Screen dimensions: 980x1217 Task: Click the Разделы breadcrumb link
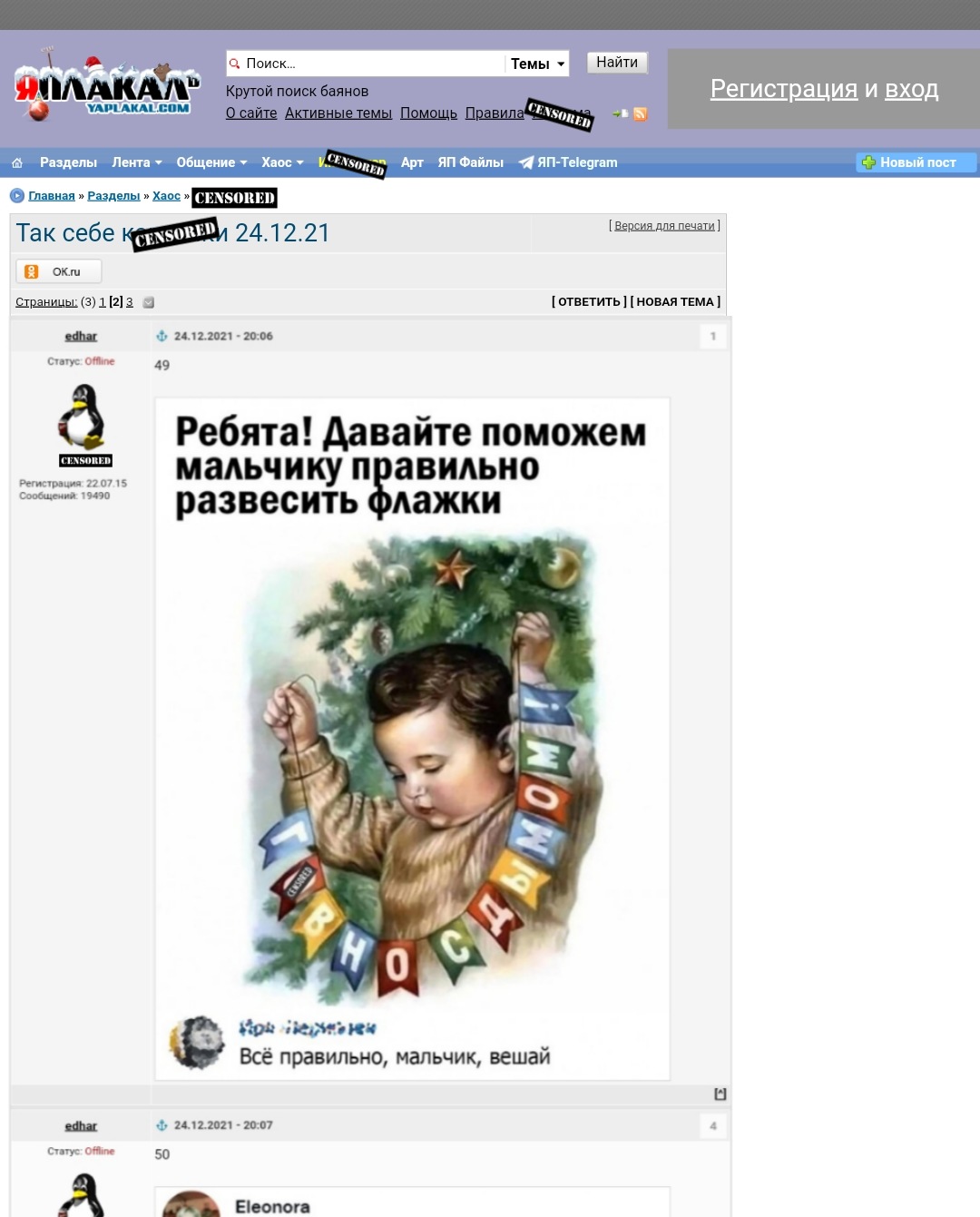pos(113,196)
